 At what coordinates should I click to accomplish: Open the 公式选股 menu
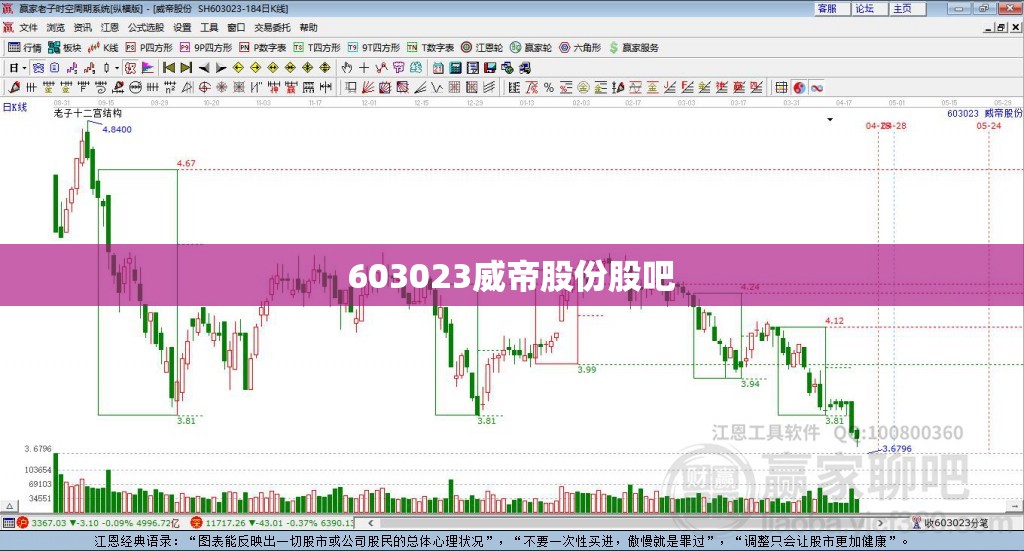pos(146,27)
